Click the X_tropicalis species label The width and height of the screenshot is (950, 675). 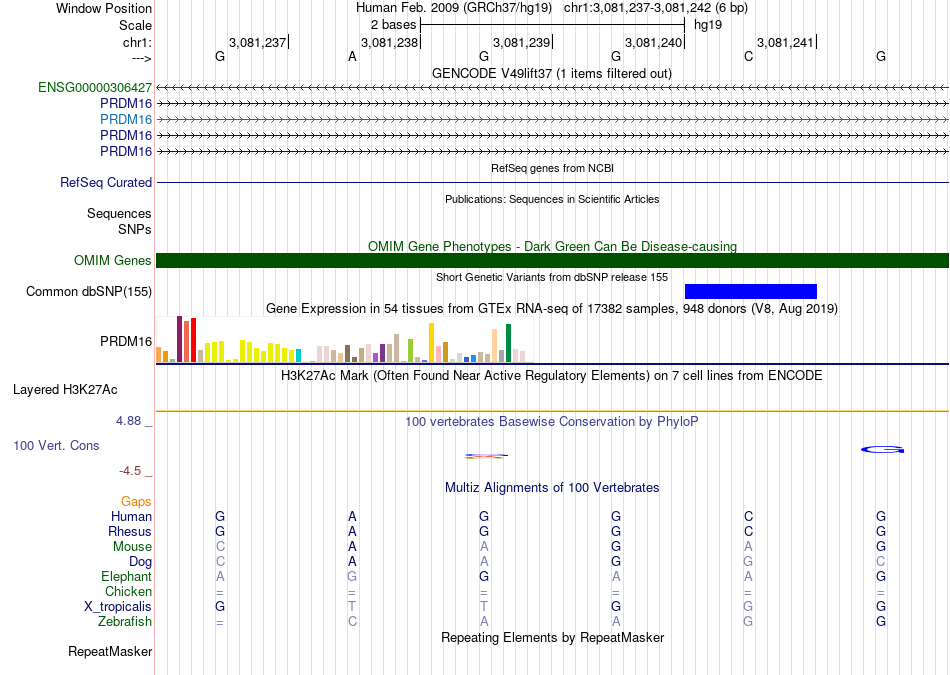click(118, 607)
